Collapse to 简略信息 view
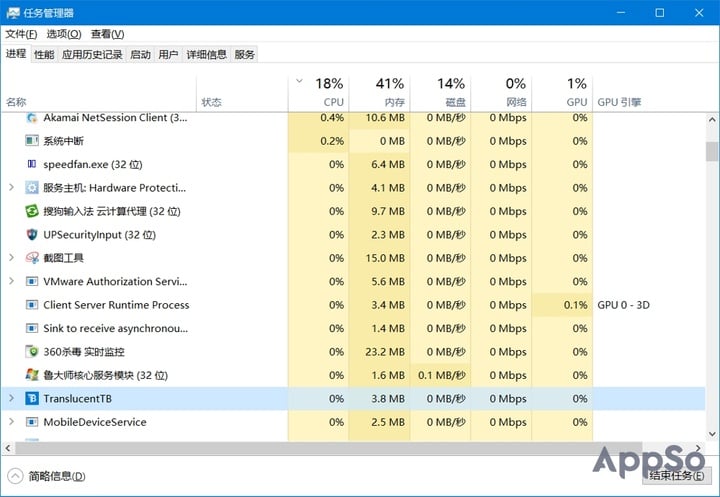This screenshot has height=497, width=720. tap(48, 476)
